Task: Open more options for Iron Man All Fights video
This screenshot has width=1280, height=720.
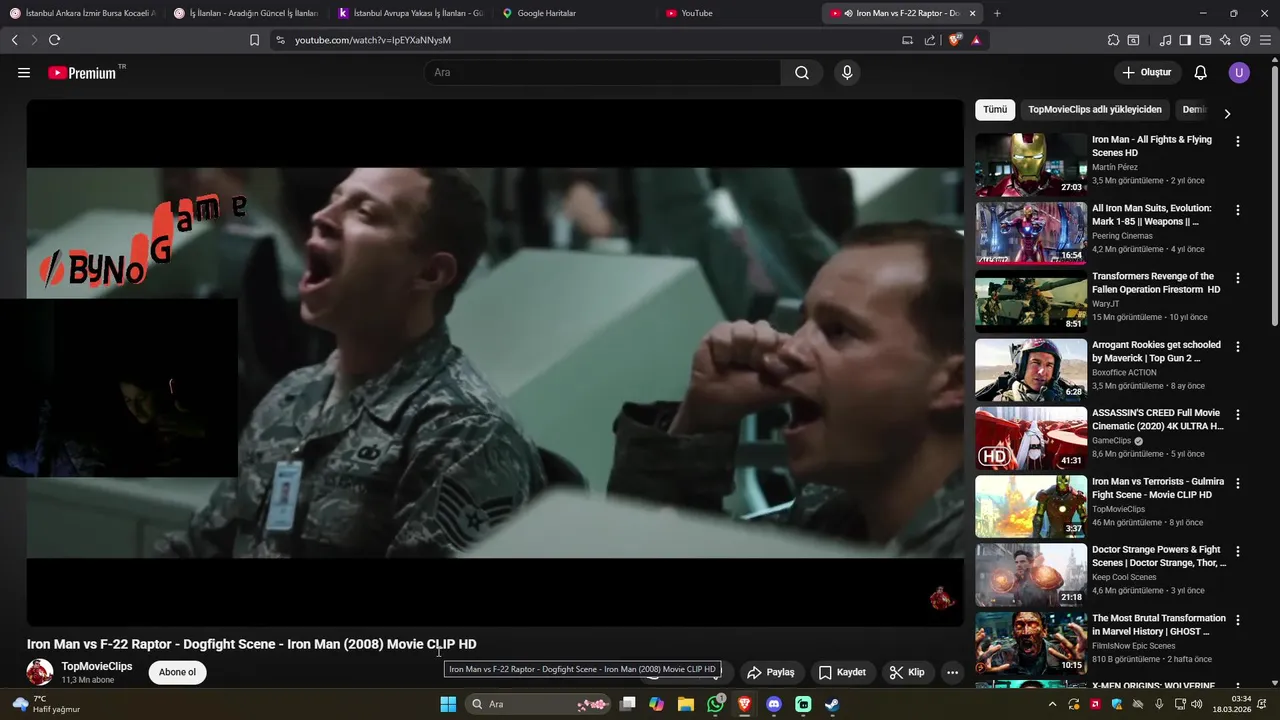Action: pos(1237,142)
